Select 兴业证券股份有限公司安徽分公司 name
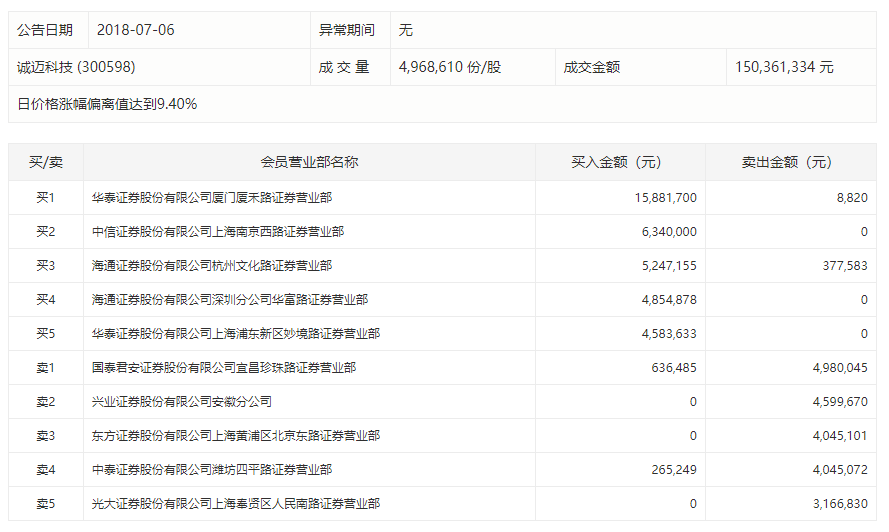 [182, 402]
